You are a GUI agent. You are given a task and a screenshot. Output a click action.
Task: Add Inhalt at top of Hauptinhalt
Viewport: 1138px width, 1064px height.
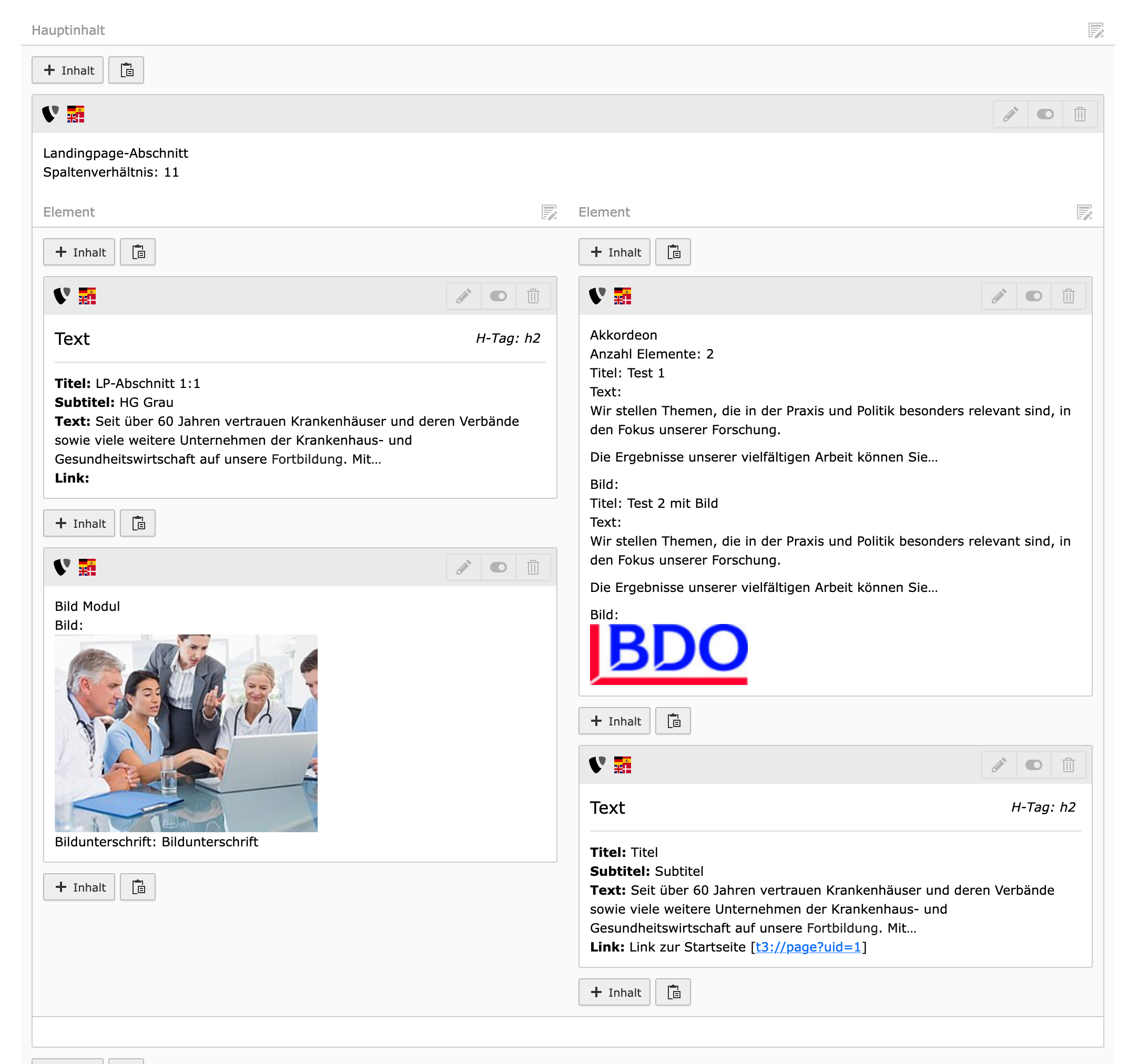coord(67,70)
